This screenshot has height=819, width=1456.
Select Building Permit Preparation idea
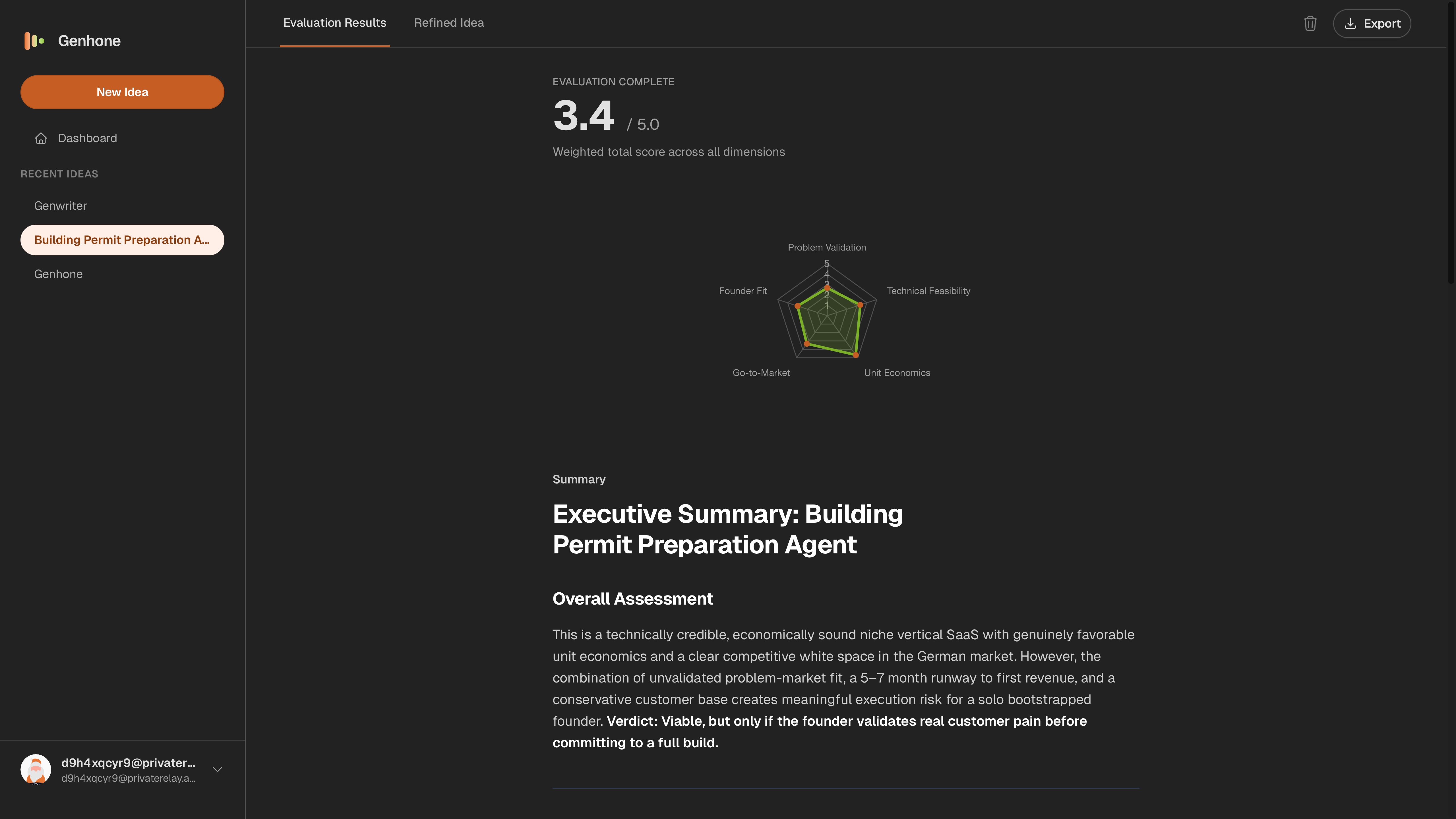pyautogui.click(x=122, y=240)
